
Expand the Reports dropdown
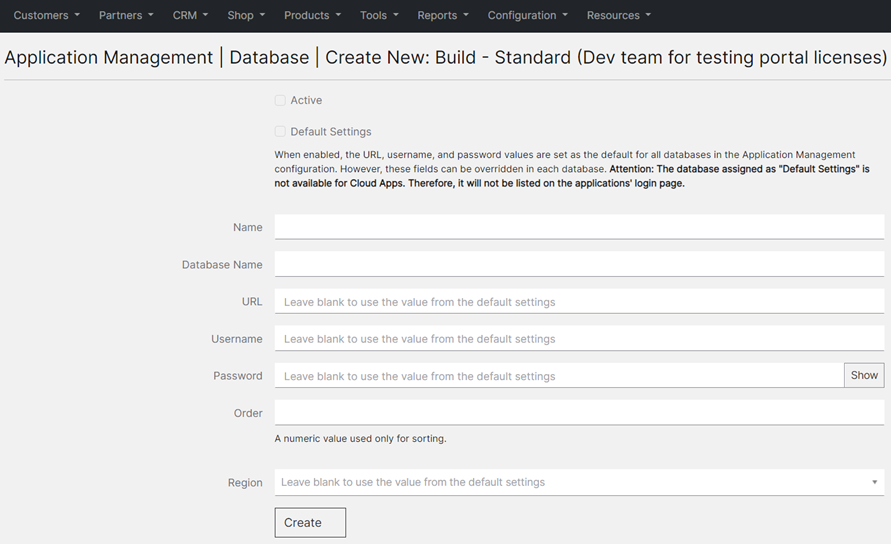coord(443,15)
